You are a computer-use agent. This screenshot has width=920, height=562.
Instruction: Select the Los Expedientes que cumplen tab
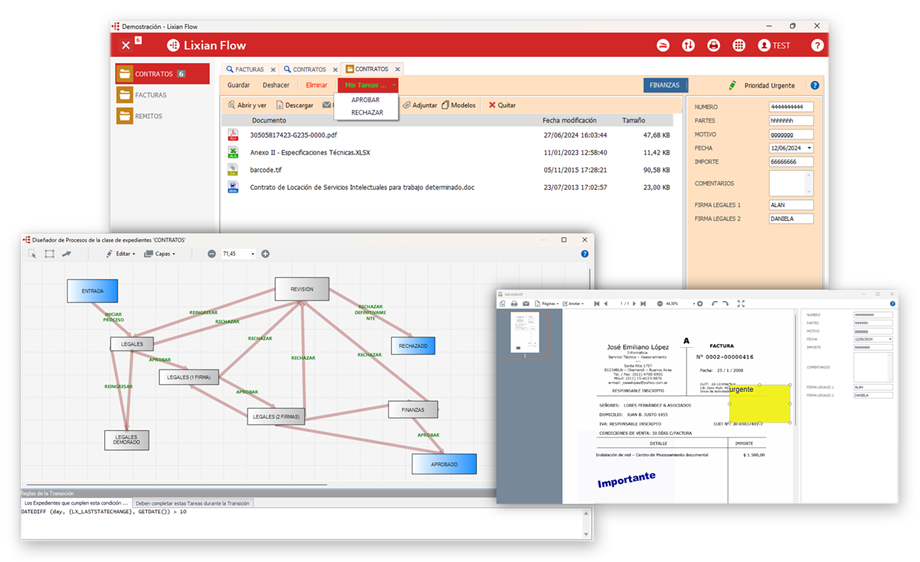point(76,503)
